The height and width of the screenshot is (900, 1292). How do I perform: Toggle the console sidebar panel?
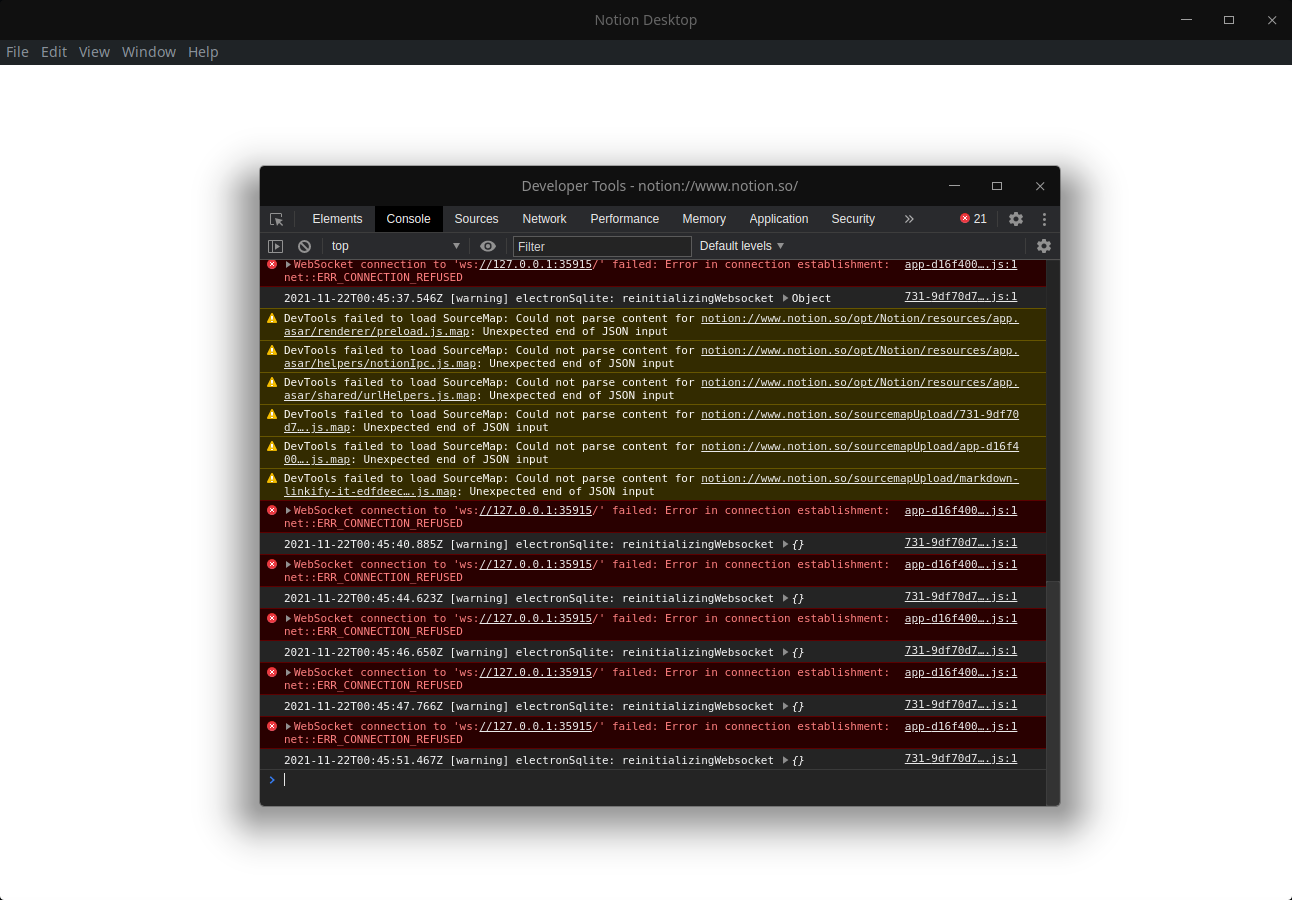[275, 246]
